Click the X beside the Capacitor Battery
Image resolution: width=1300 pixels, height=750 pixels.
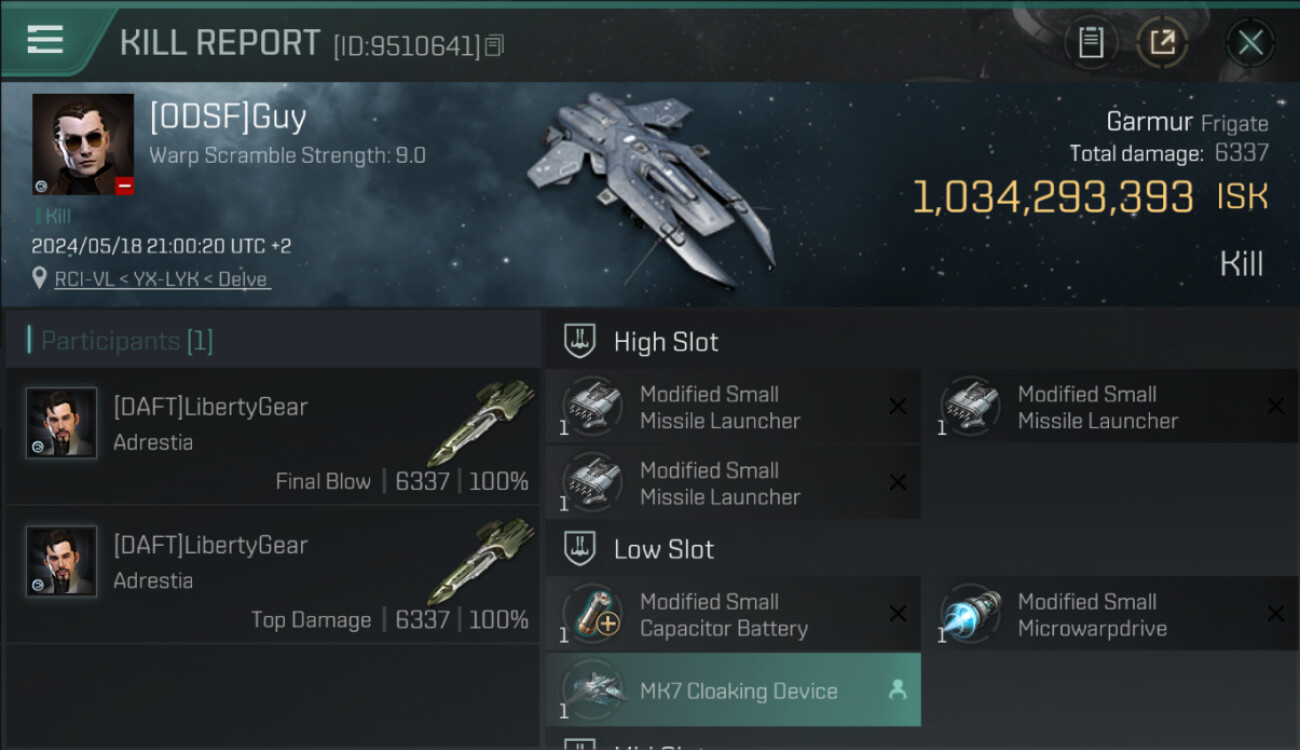point(898,614)
